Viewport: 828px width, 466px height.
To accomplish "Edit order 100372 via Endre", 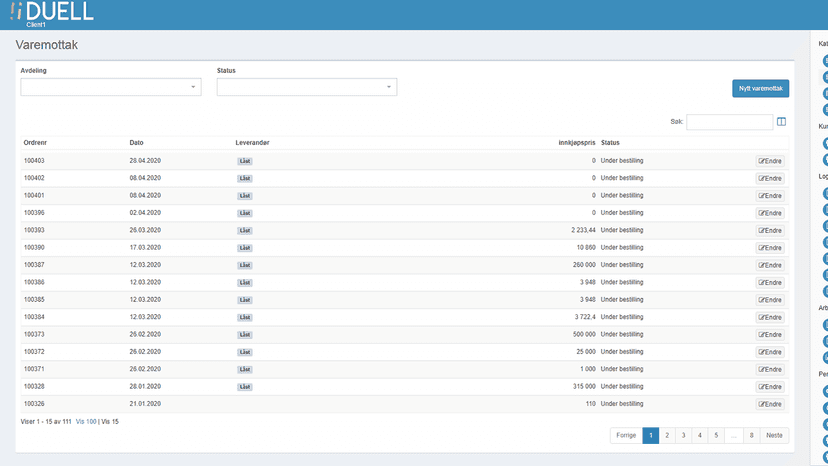I will coord(770,352).
